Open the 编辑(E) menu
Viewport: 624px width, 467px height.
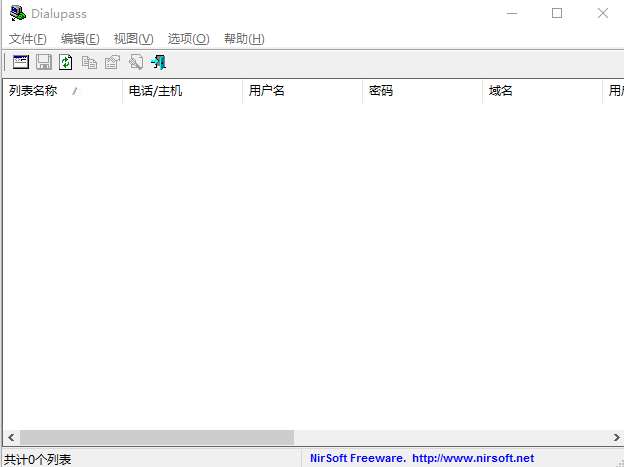coord(80,39)
